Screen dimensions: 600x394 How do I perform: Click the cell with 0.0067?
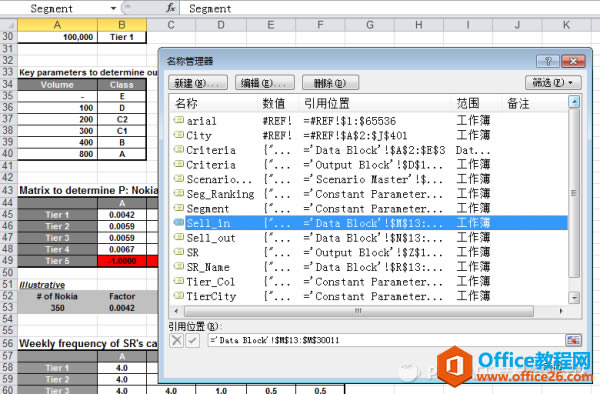click(122, 249)
